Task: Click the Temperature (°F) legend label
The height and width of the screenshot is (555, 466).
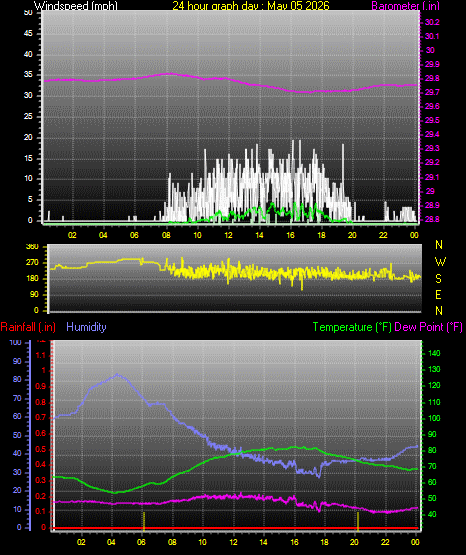Action: (352, 327)
